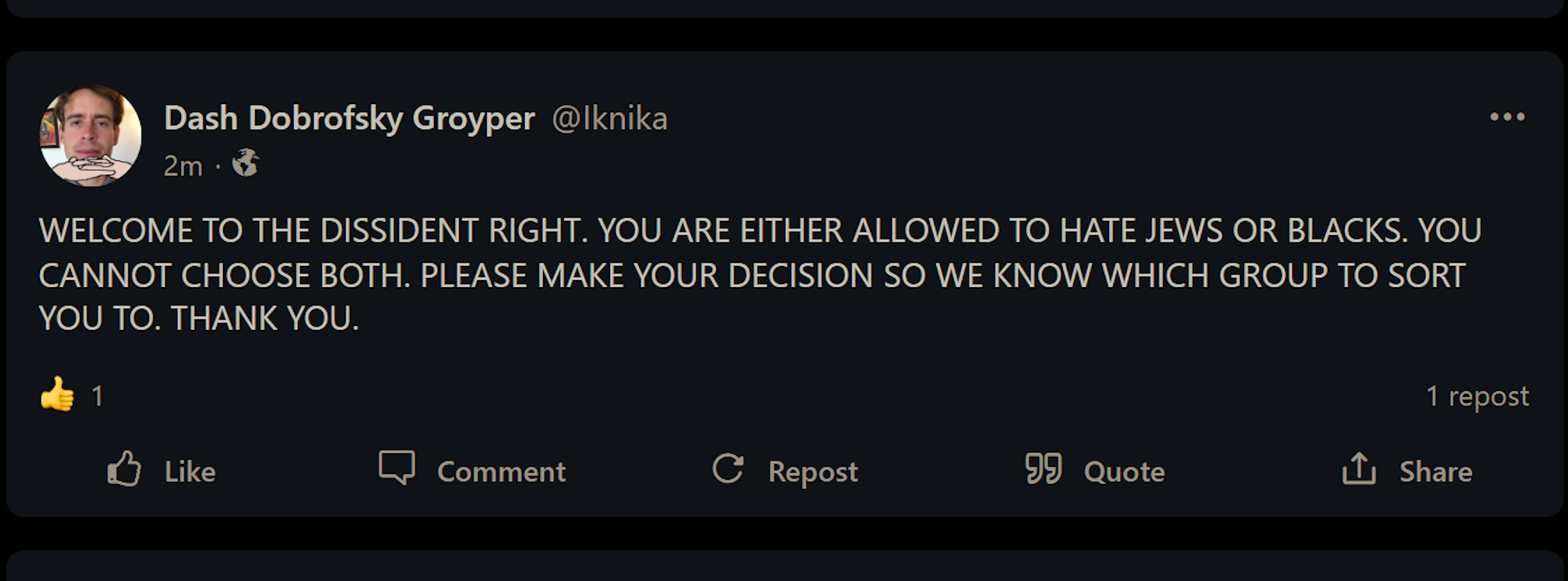Click the circular arrow Repost icon
This screenshot has width=1568, height=581.
point(728,469)
